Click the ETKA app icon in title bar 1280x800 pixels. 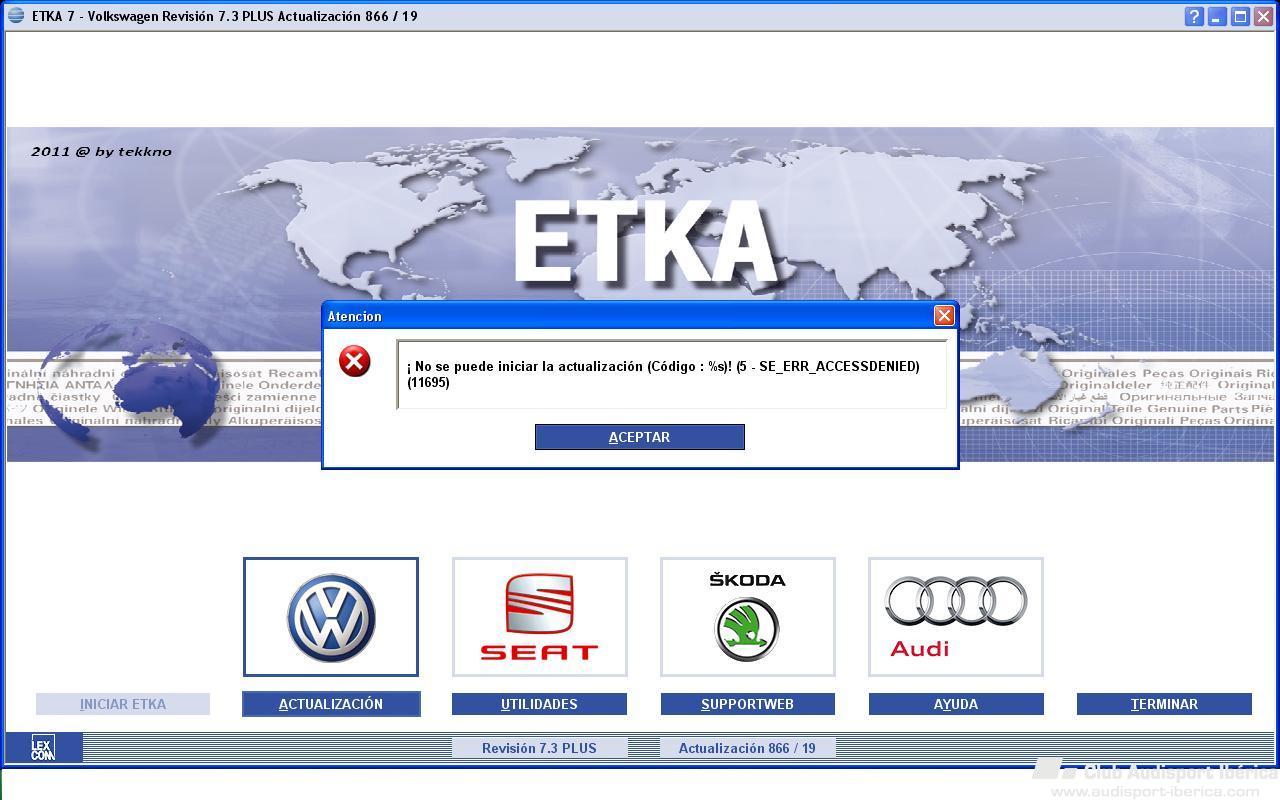click(16, 16)
